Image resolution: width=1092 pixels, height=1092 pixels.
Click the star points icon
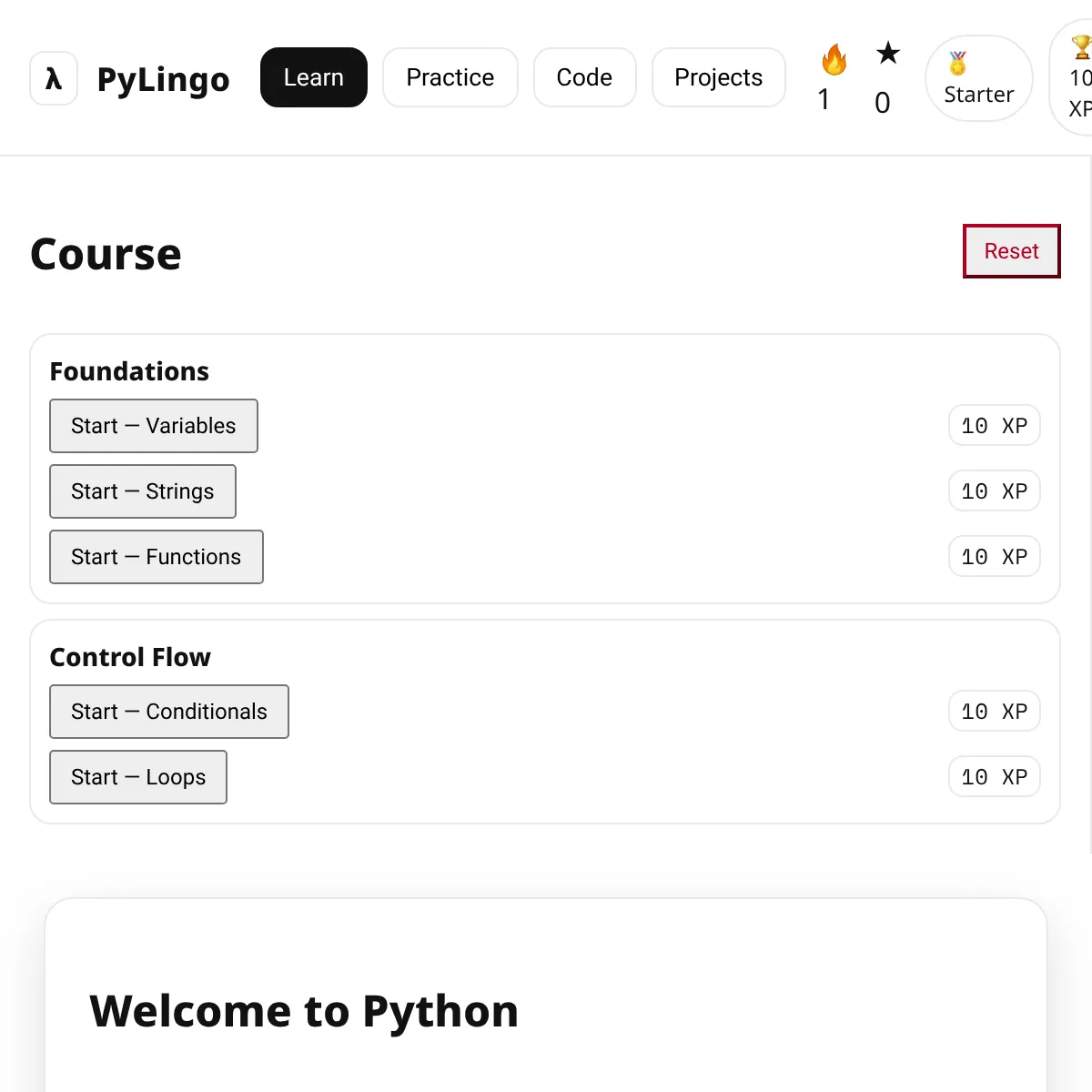pos(888,54)
